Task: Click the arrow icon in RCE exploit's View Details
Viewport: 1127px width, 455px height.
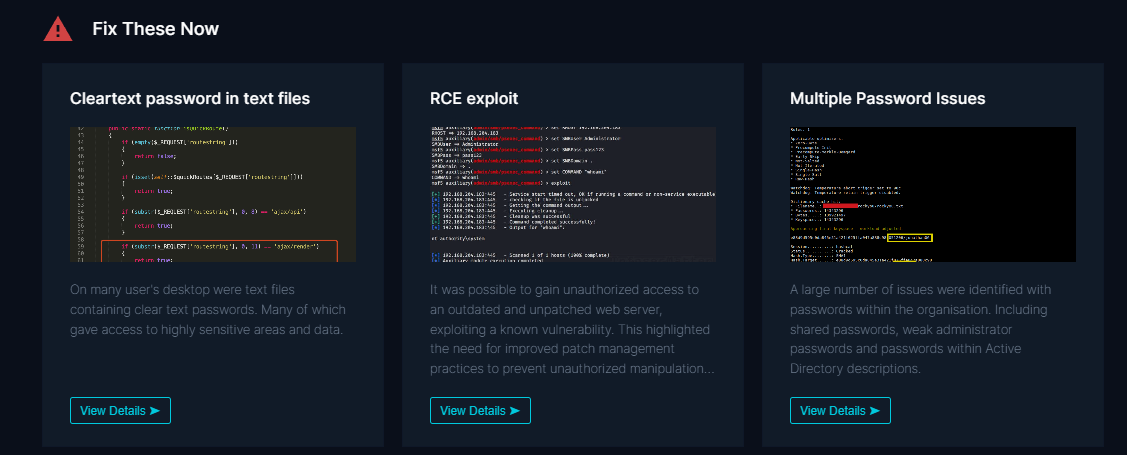Action: (514, 411)
